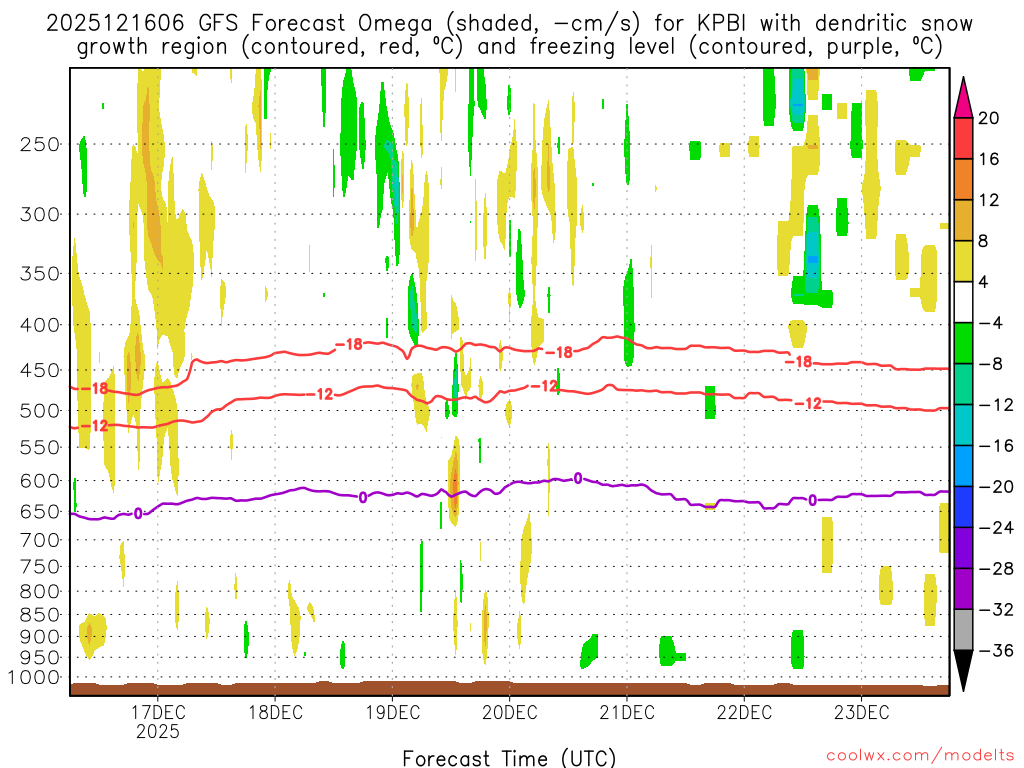This screenshot has height=768, width=1024.
Task: Click the 650 pressure level label
Action: 40,511
